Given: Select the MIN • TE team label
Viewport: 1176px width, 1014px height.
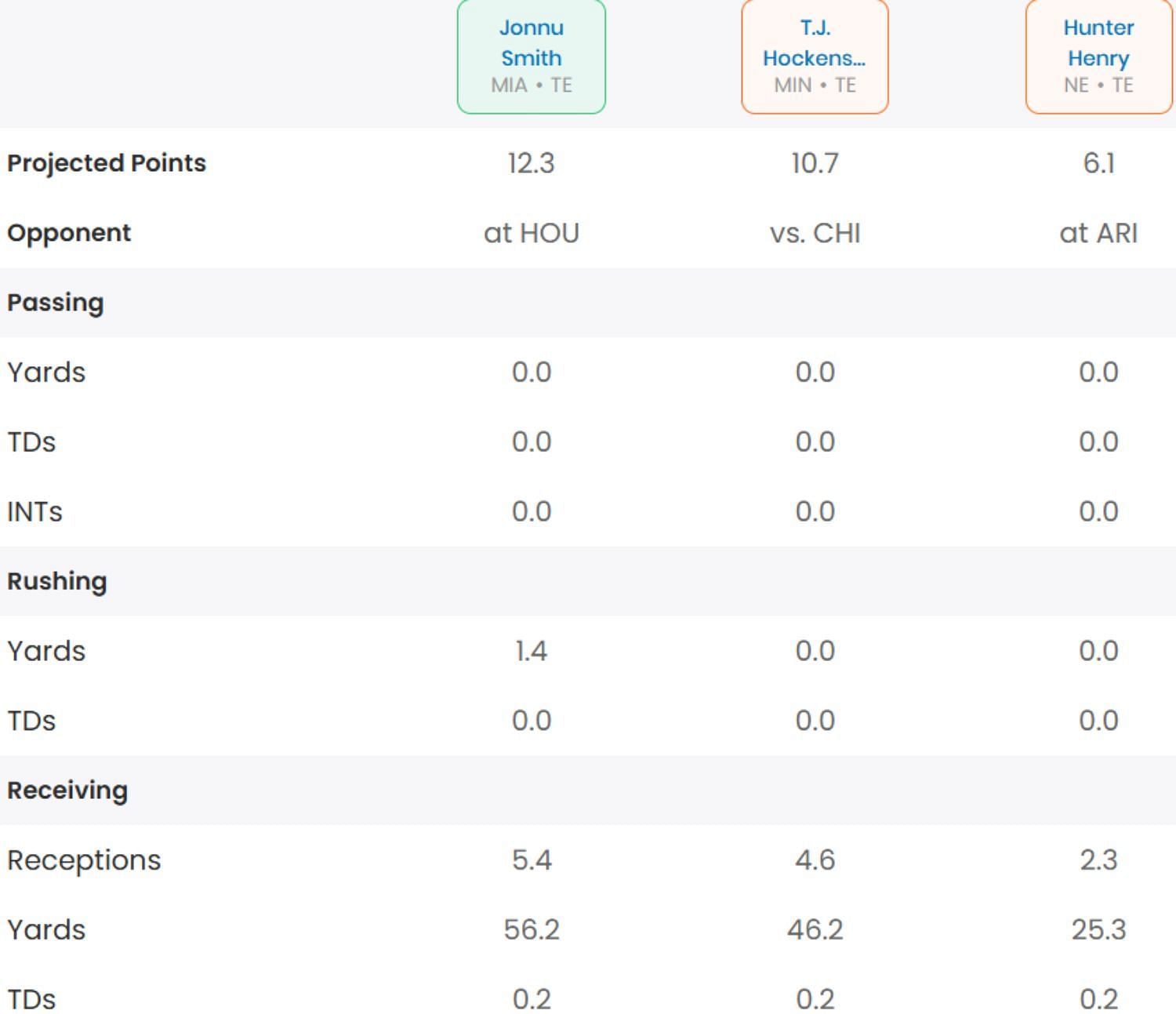Looking at the screenshot, I should coord(815,85).
